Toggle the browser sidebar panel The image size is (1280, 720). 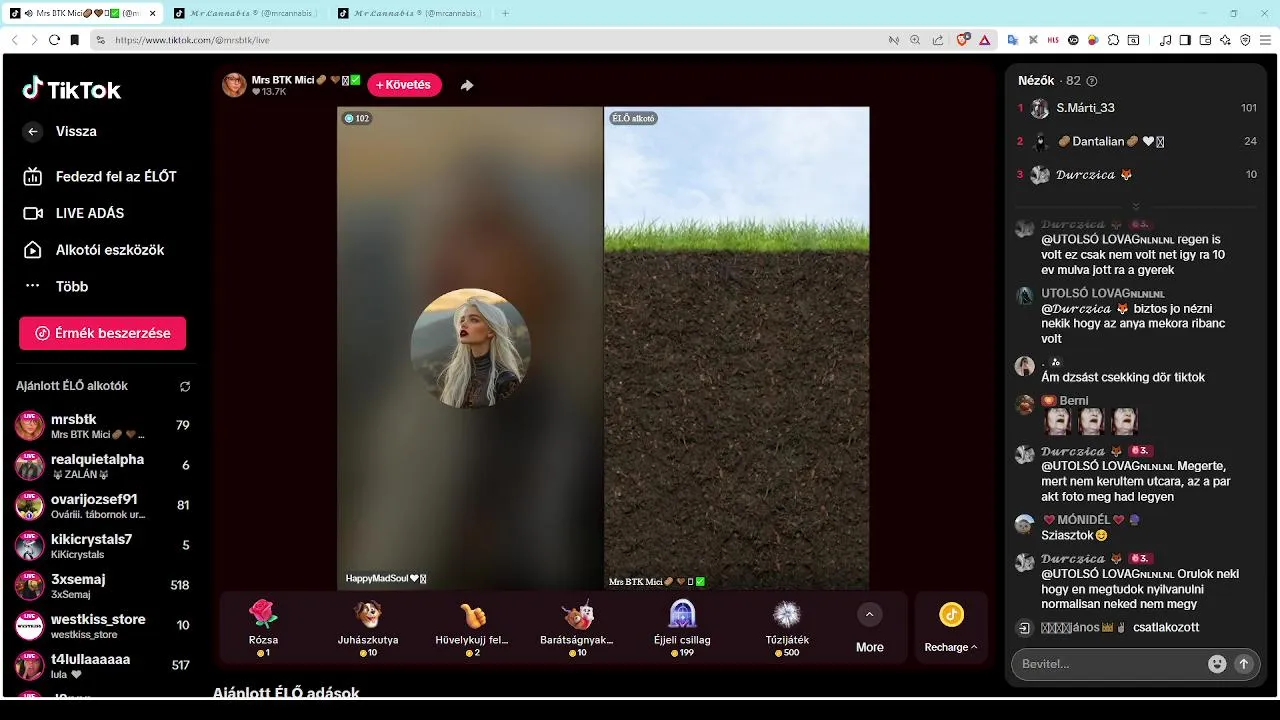click(1185, 40)
